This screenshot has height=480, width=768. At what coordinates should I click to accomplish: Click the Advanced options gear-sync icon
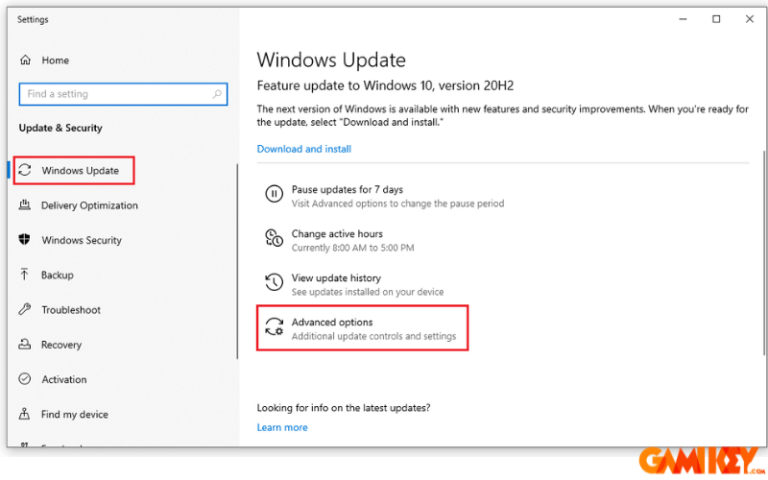pyautogui.click(x=274, y=327)
